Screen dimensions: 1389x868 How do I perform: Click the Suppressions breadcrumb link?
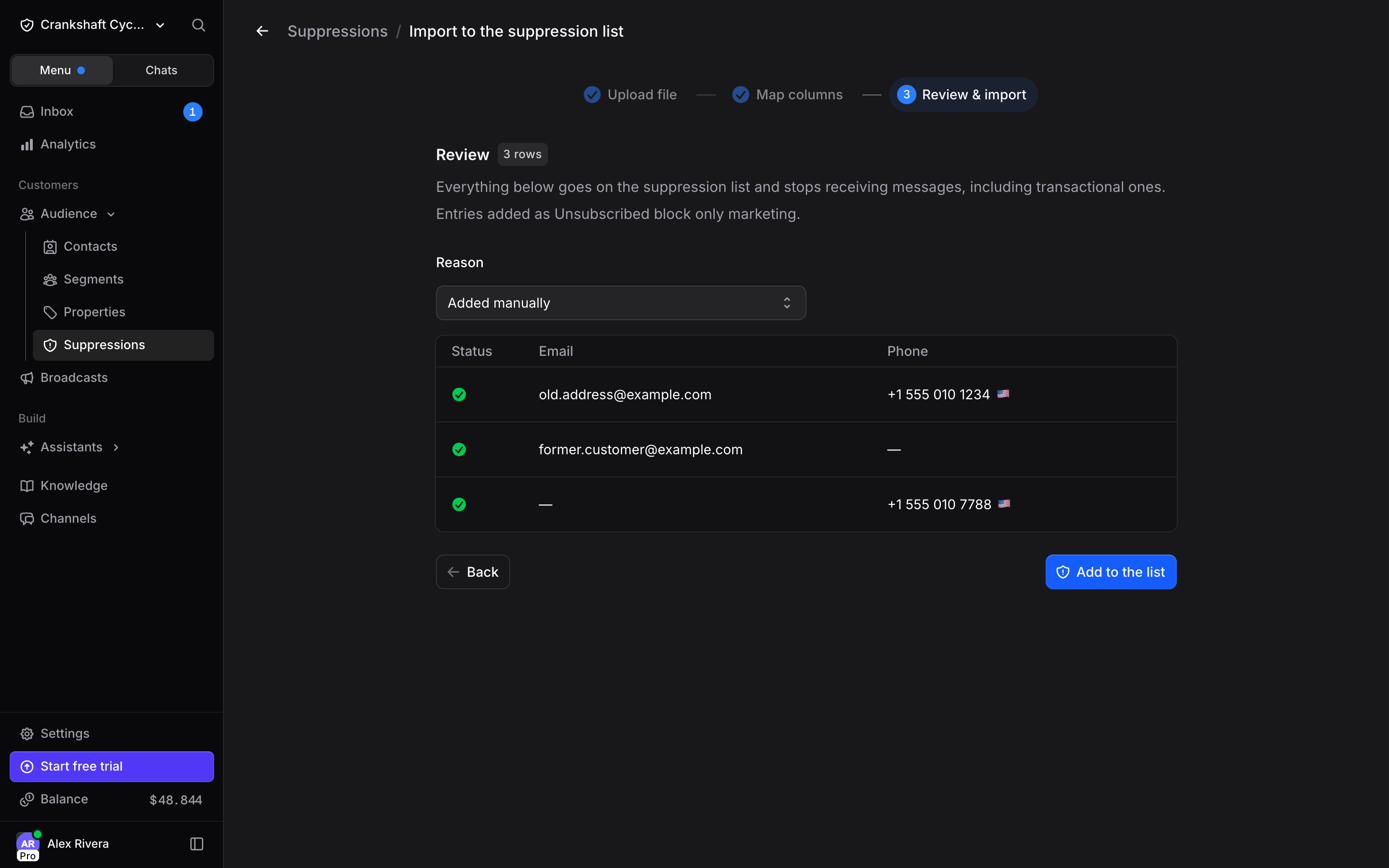(338, 31)
